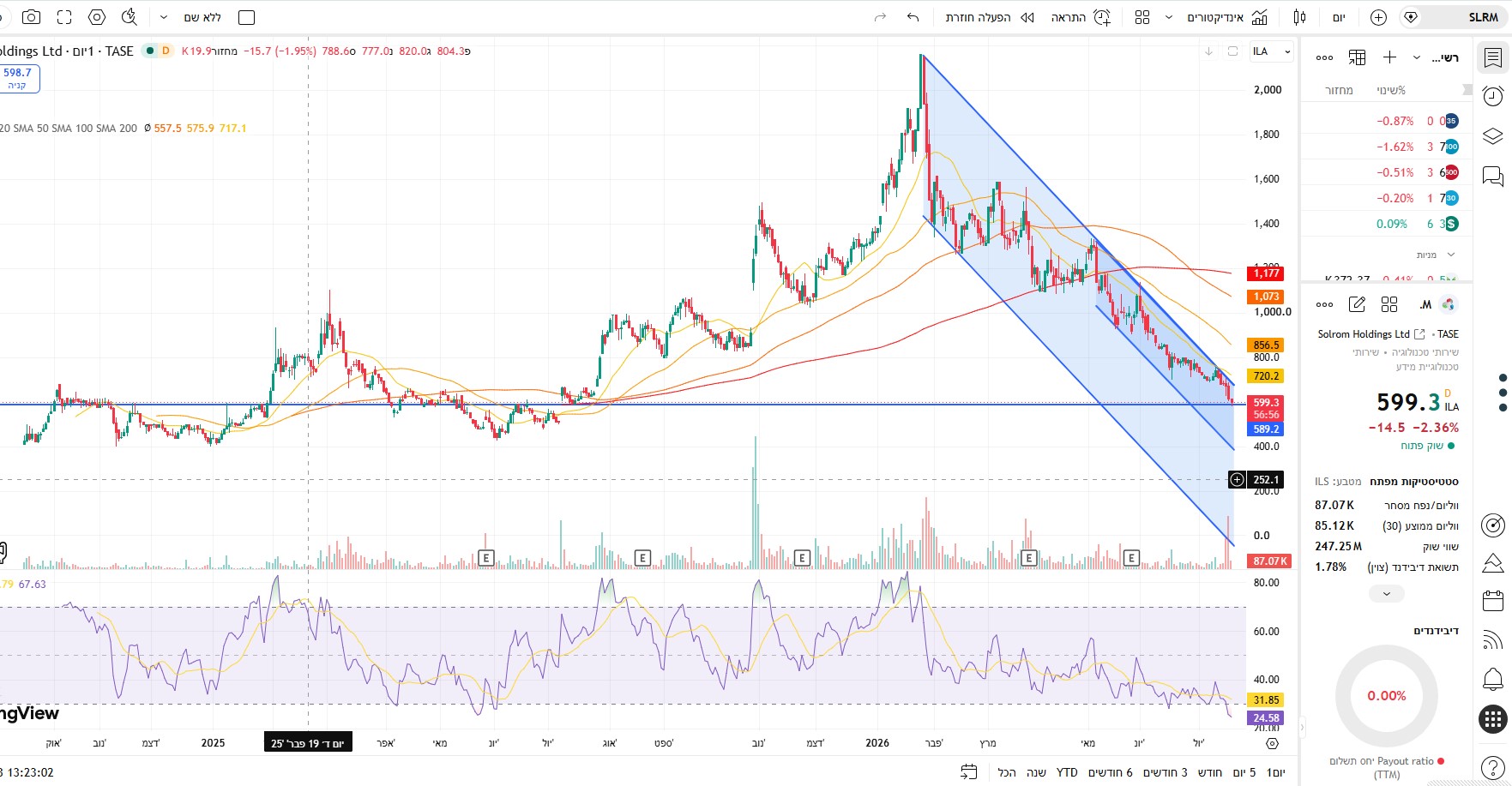
Task: Open chart settings hexagon icon in top toolbar
Action: (97, 17)
